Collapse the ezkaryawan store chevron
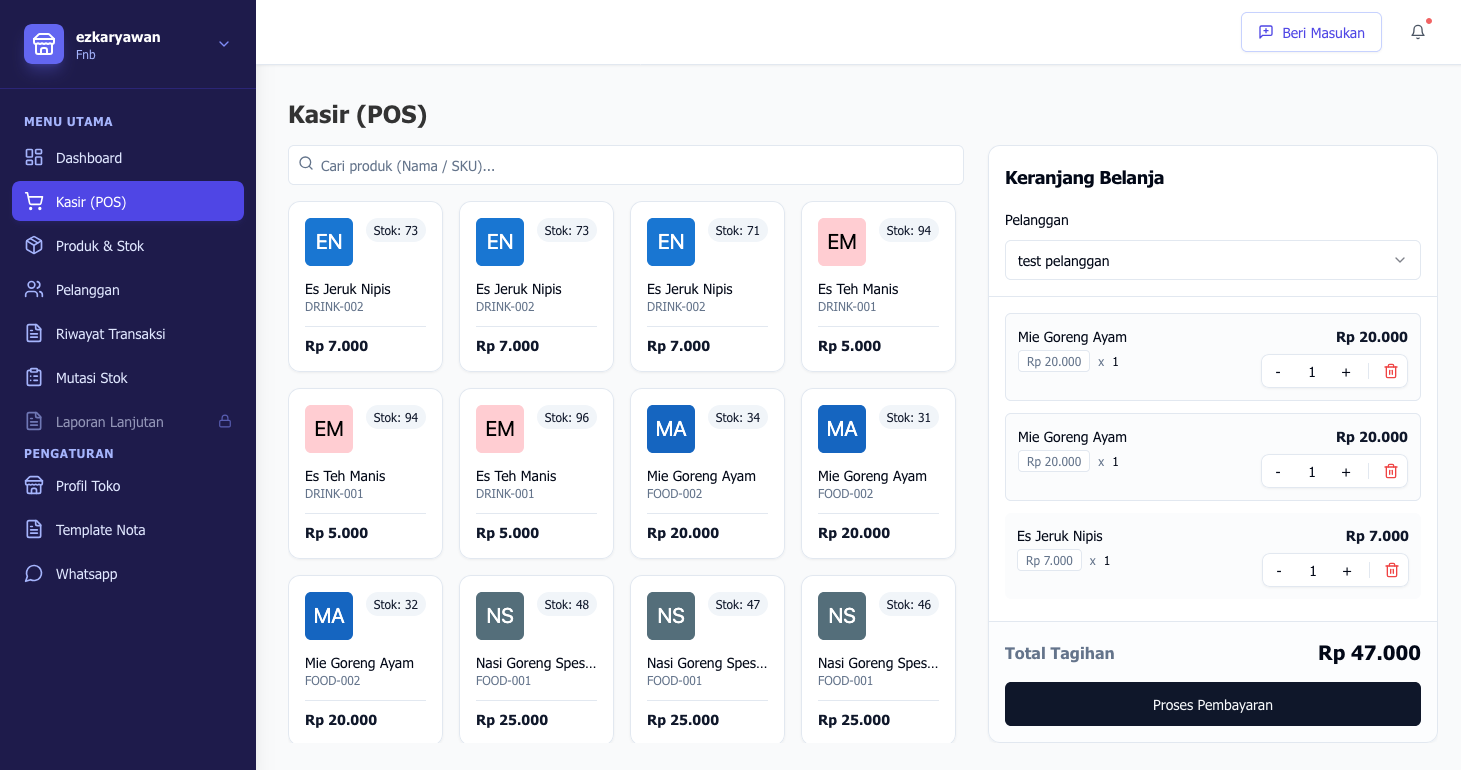 click(x=223, y=44)
